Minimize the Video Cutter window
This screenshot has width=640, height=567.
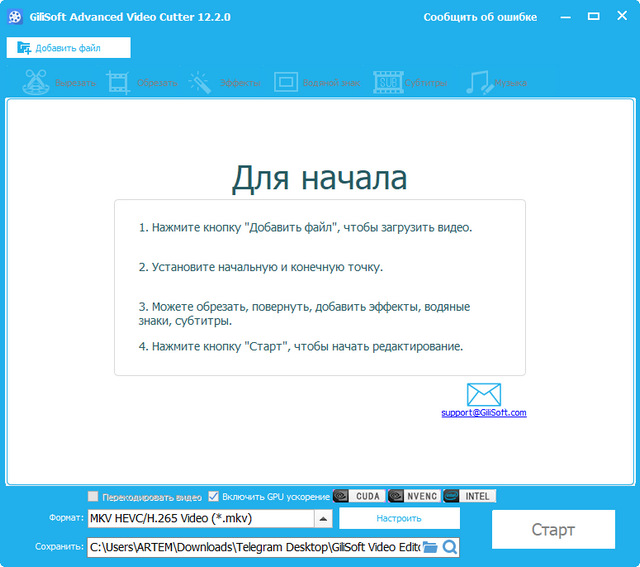(565, 17)
